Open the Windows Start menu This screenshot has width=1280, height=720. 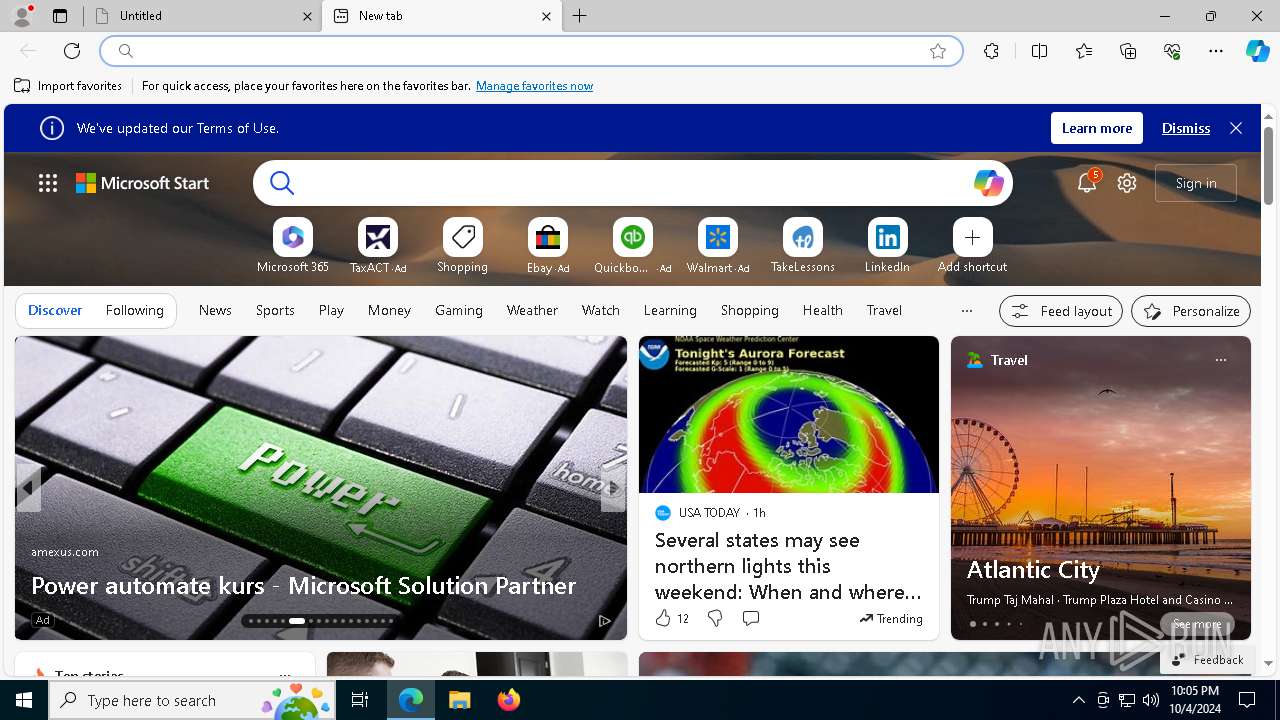(24, 700)
